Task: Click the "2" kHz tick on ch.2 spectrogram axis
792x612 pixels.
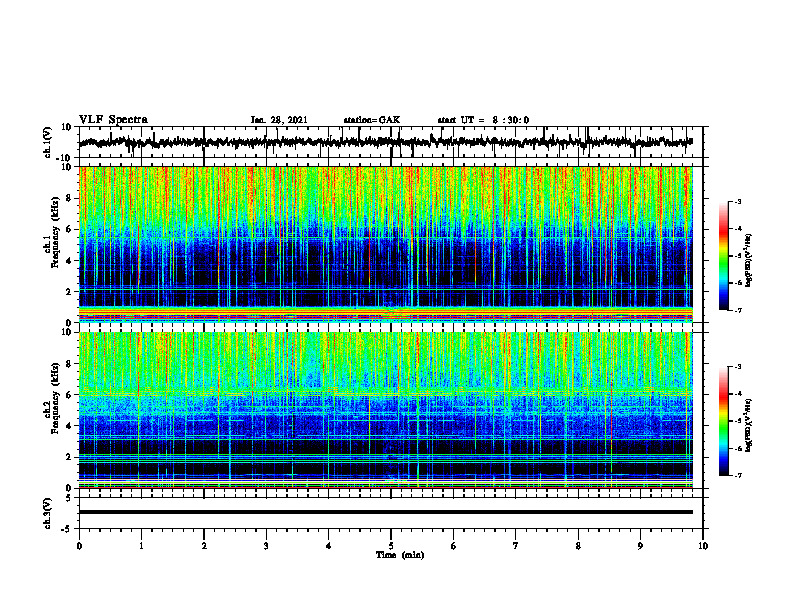Action: [70, 457]
